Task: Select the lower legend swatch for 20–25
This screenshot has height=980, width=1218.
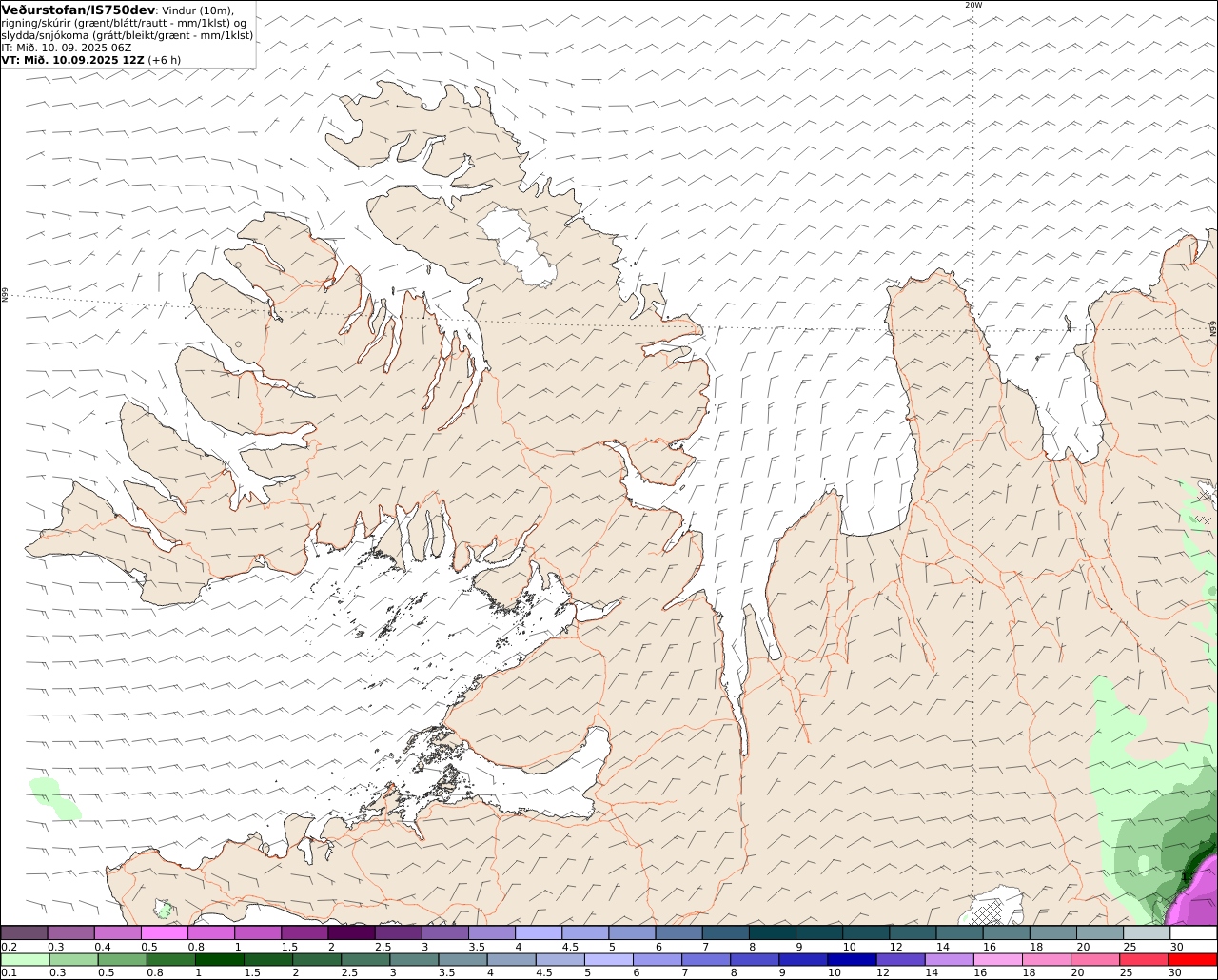Action: tap(1094, 960)
